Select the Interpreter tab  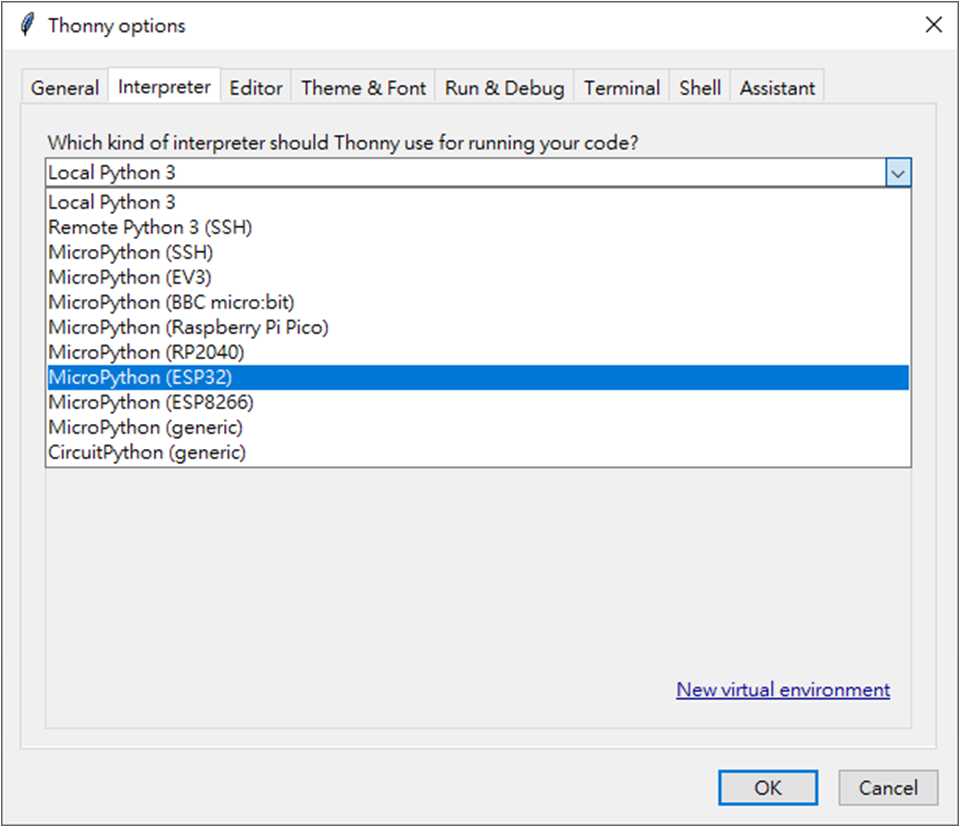point(164,86)
